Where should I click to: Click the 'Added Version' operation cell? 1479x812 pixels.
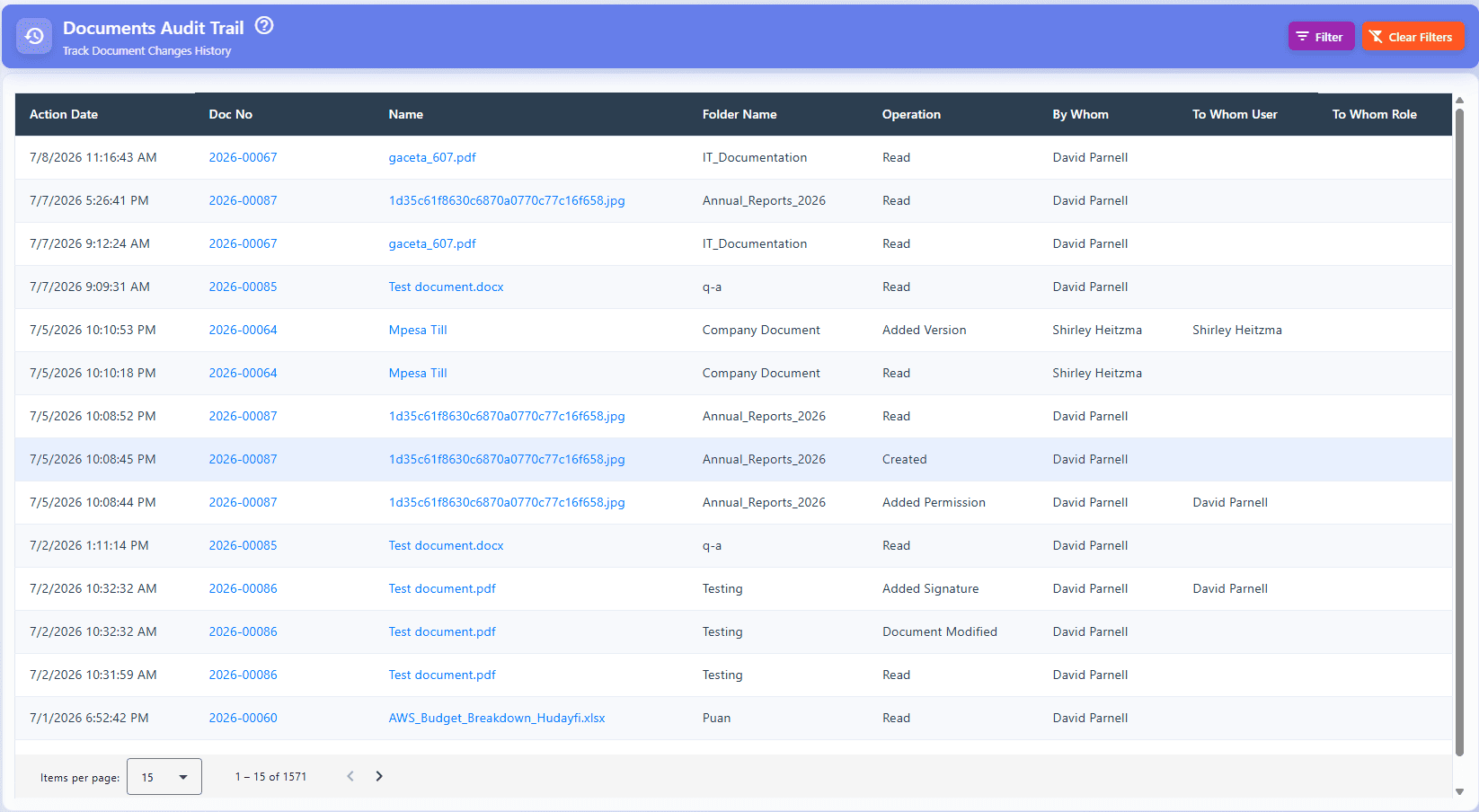[925, 330]
